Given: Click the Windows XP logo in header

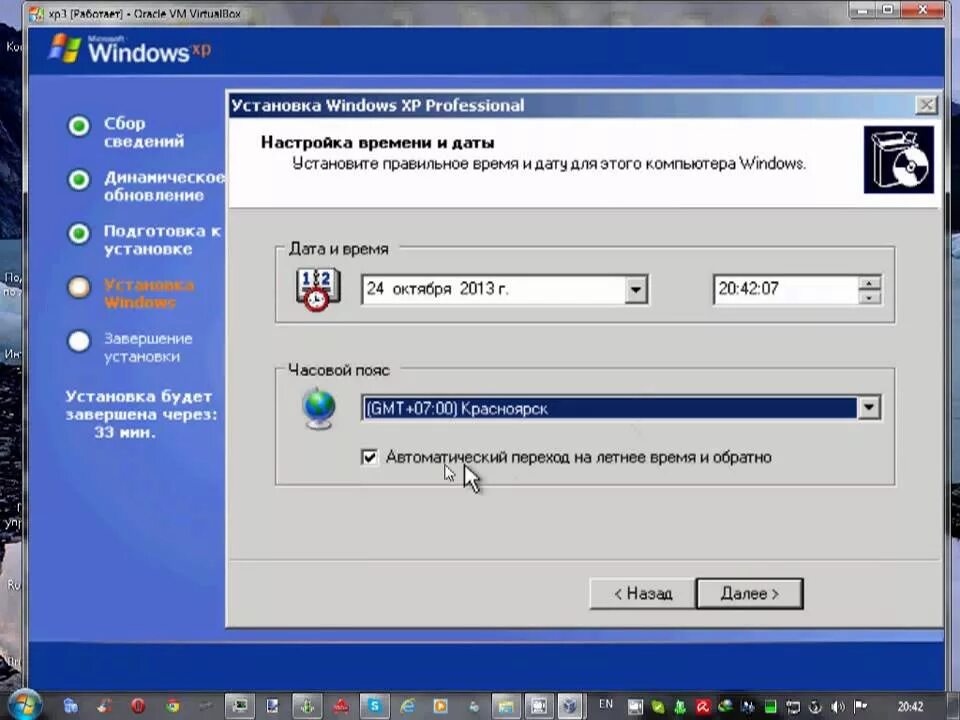Looking at the screenshot, I should (130, 50).
